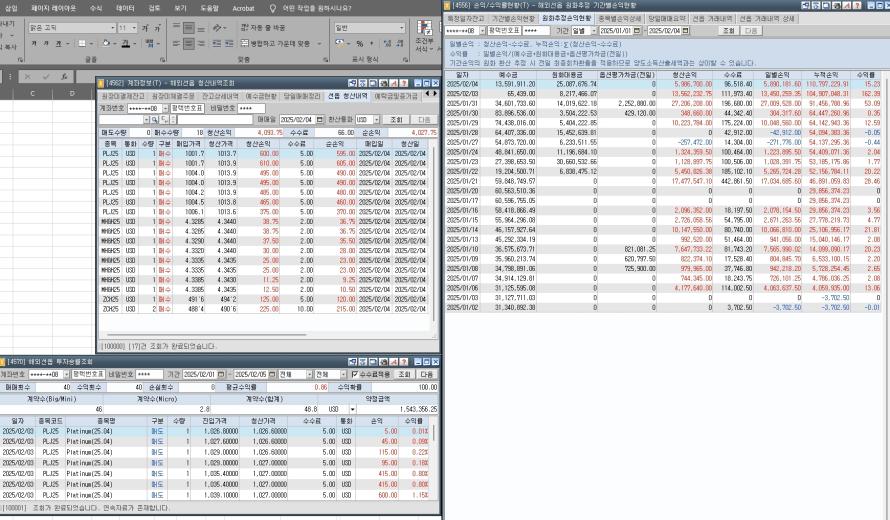Apply percent style in Excel number group

pos(359,43)
